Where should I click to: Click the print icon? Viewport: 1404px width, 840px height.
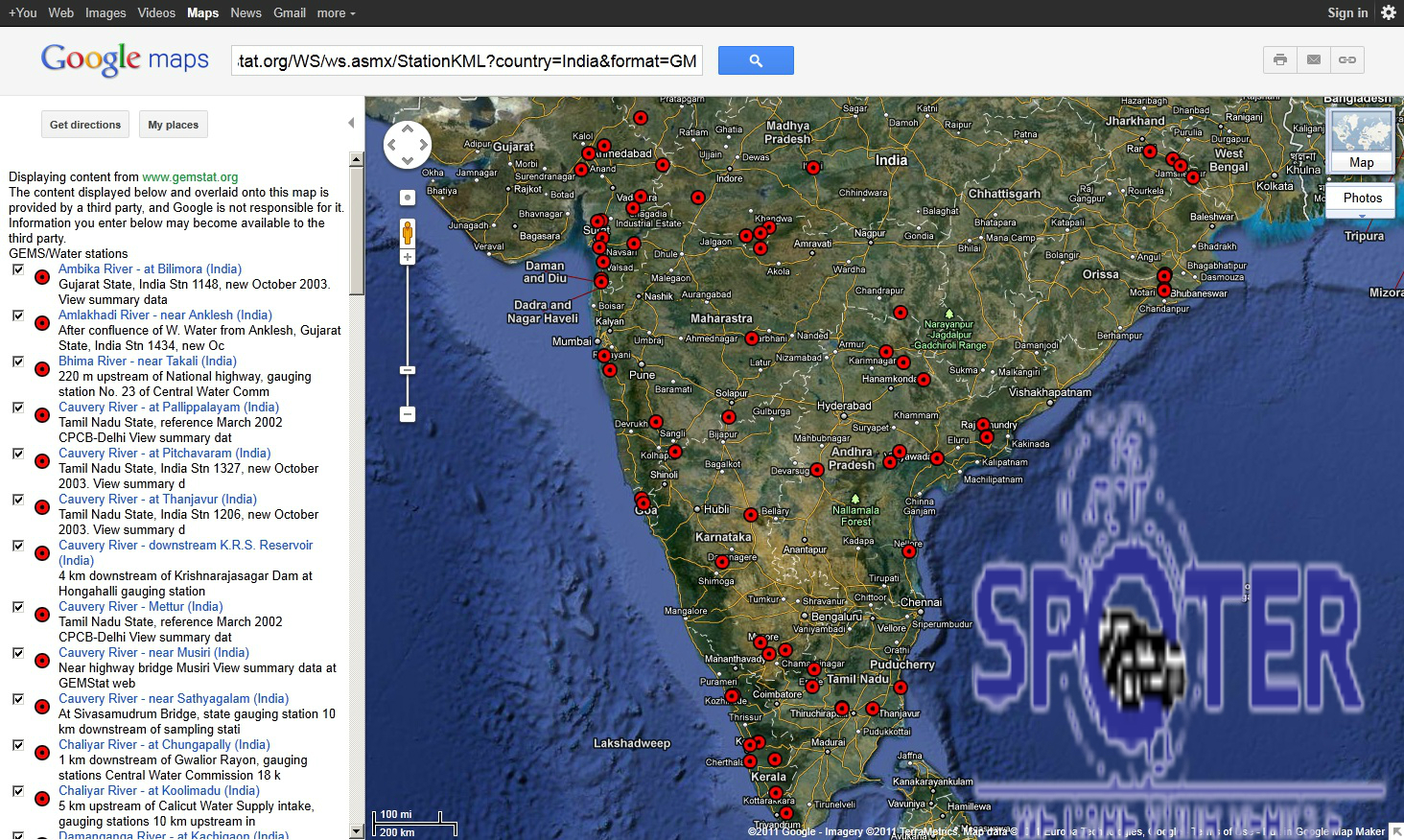[1279, 59]
